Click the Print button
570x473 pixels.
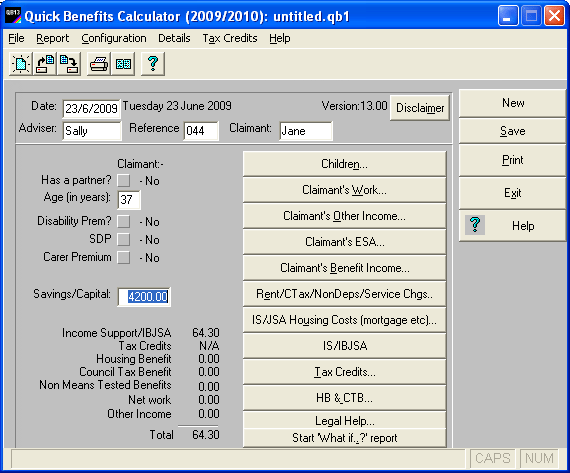coord(513,160)
